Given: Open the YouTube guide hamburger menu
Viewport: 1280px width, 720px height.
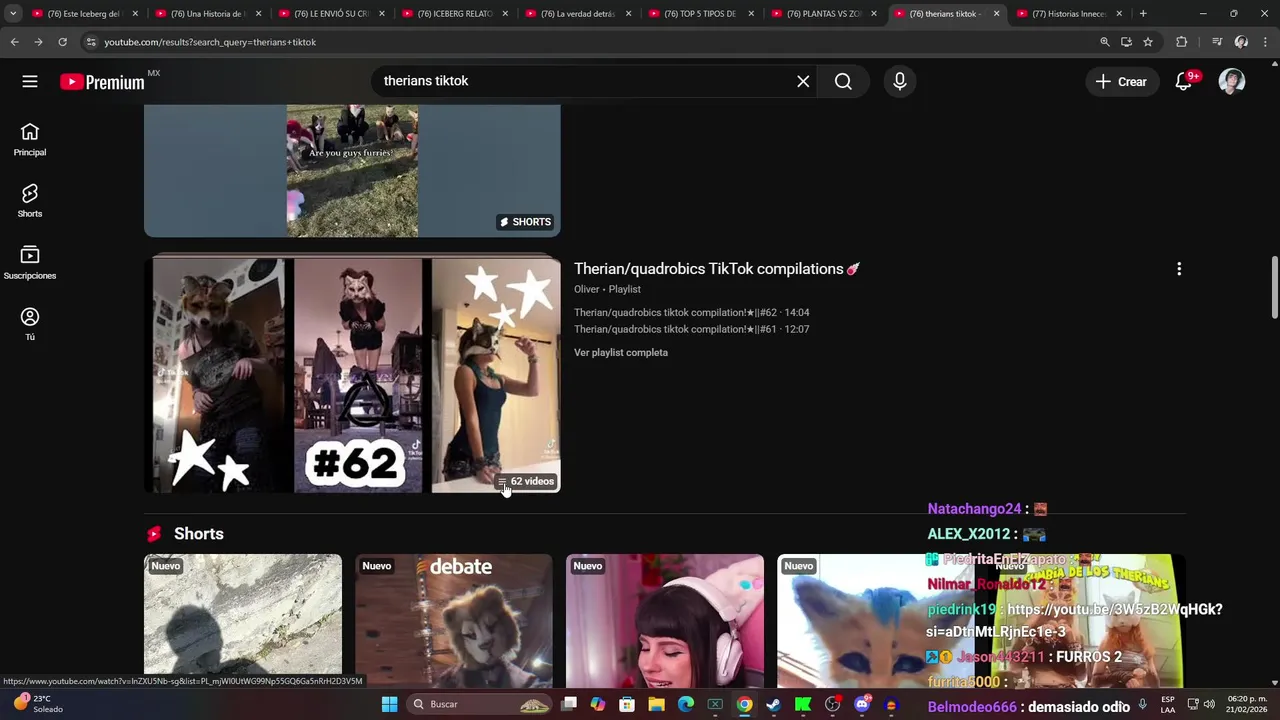Looking at the screenshot, I should (30, 81).
